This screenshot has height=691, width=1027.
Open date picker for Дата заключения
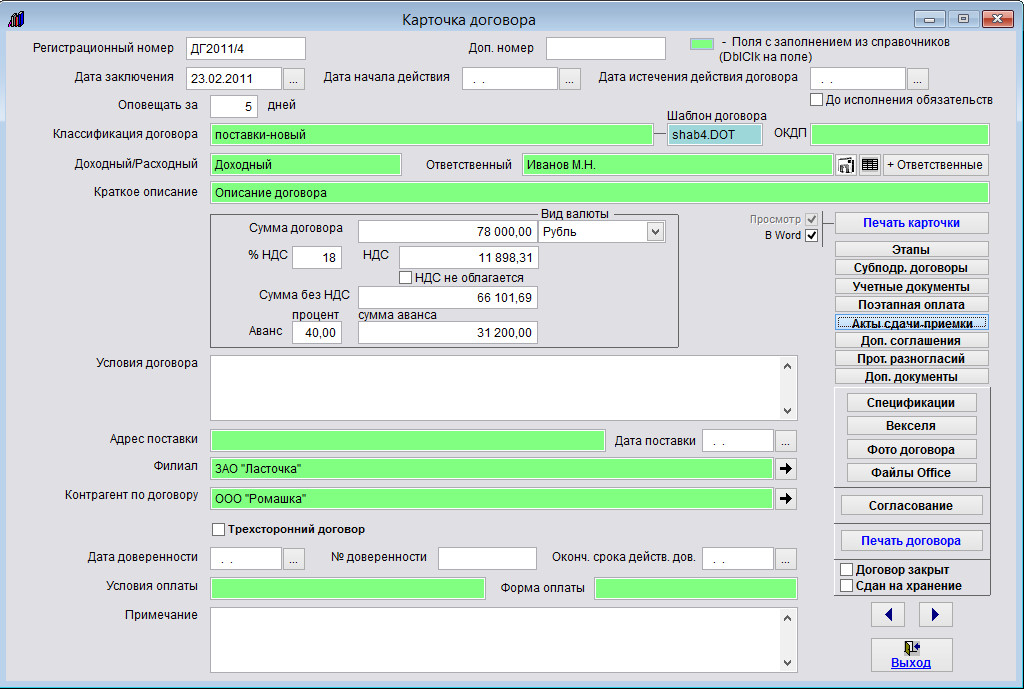point(293,78)
